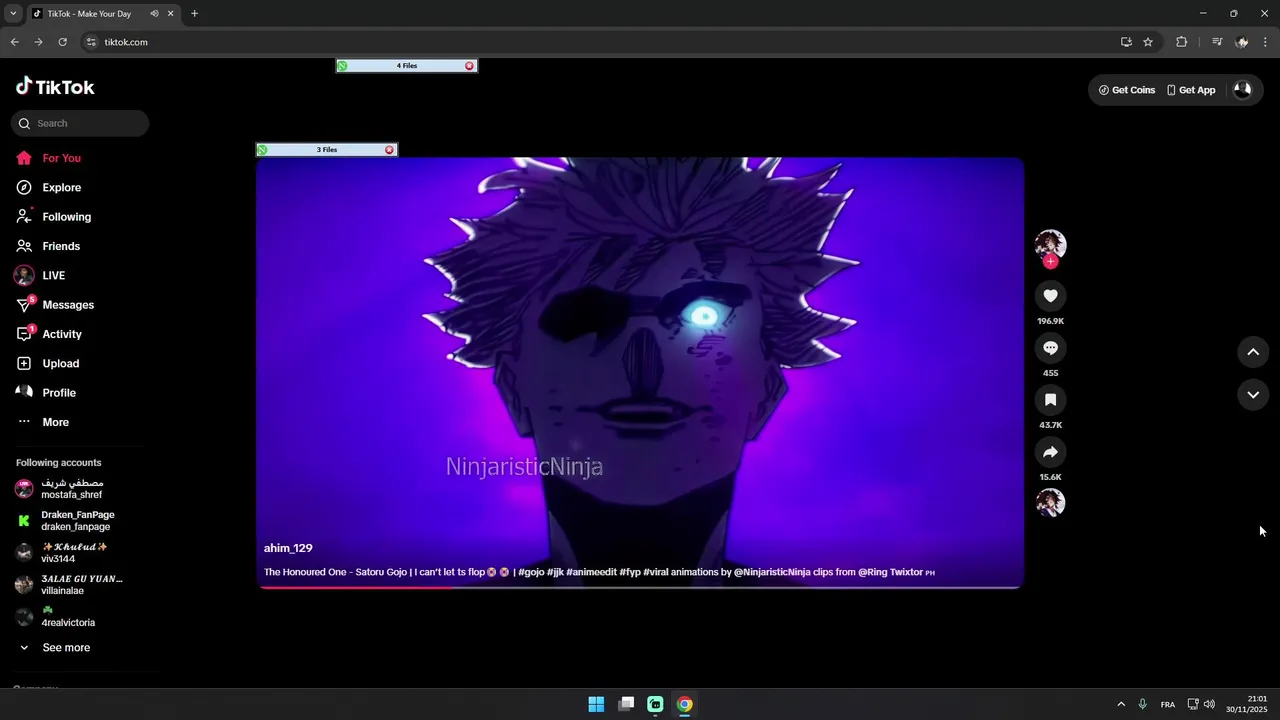The image size is (1280, 720).
Task: Seek on the video progress bar
Action: coord(640,587)
